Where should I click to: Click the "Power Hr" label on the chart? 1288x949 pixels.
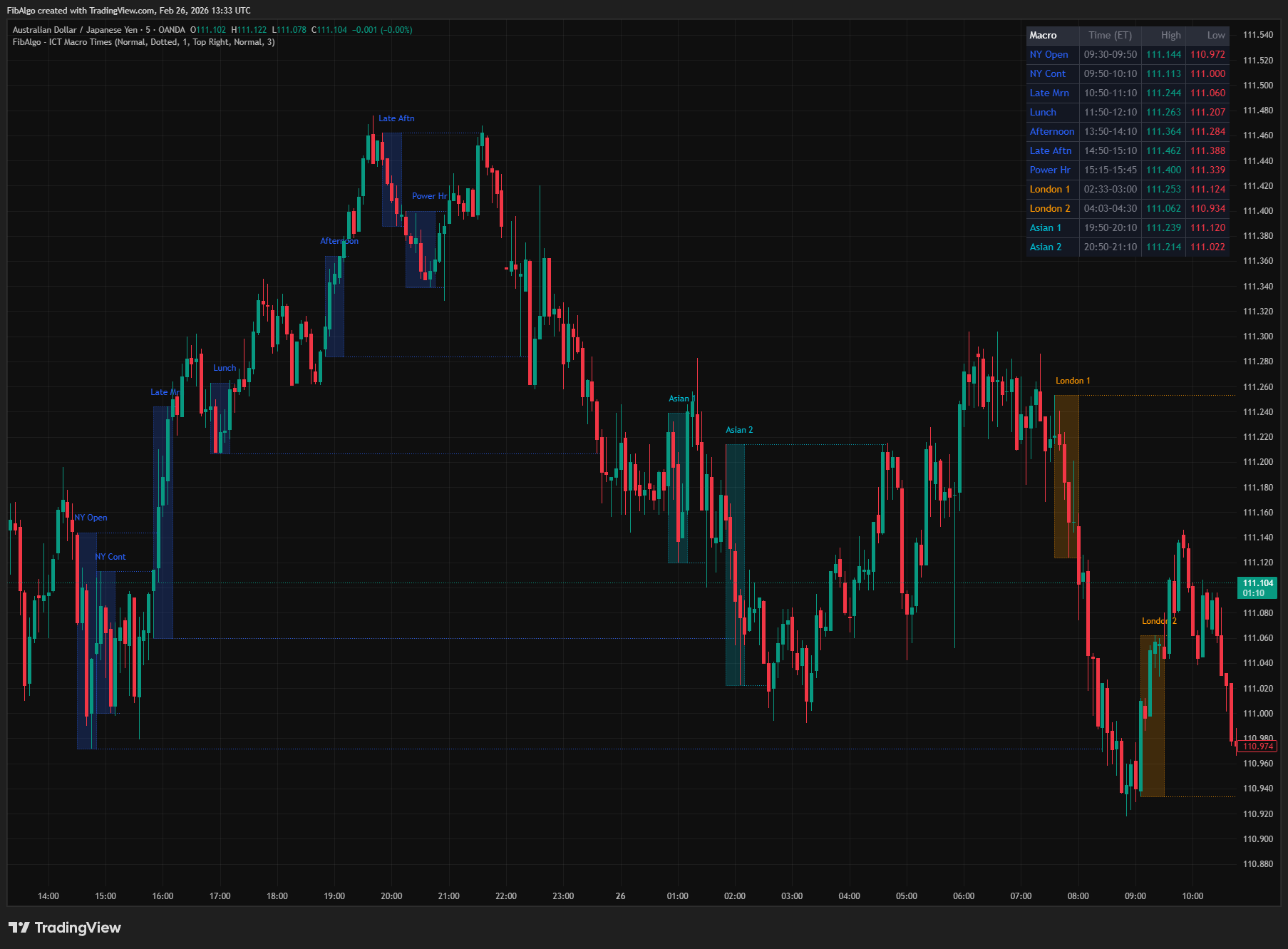pos(429,195)
